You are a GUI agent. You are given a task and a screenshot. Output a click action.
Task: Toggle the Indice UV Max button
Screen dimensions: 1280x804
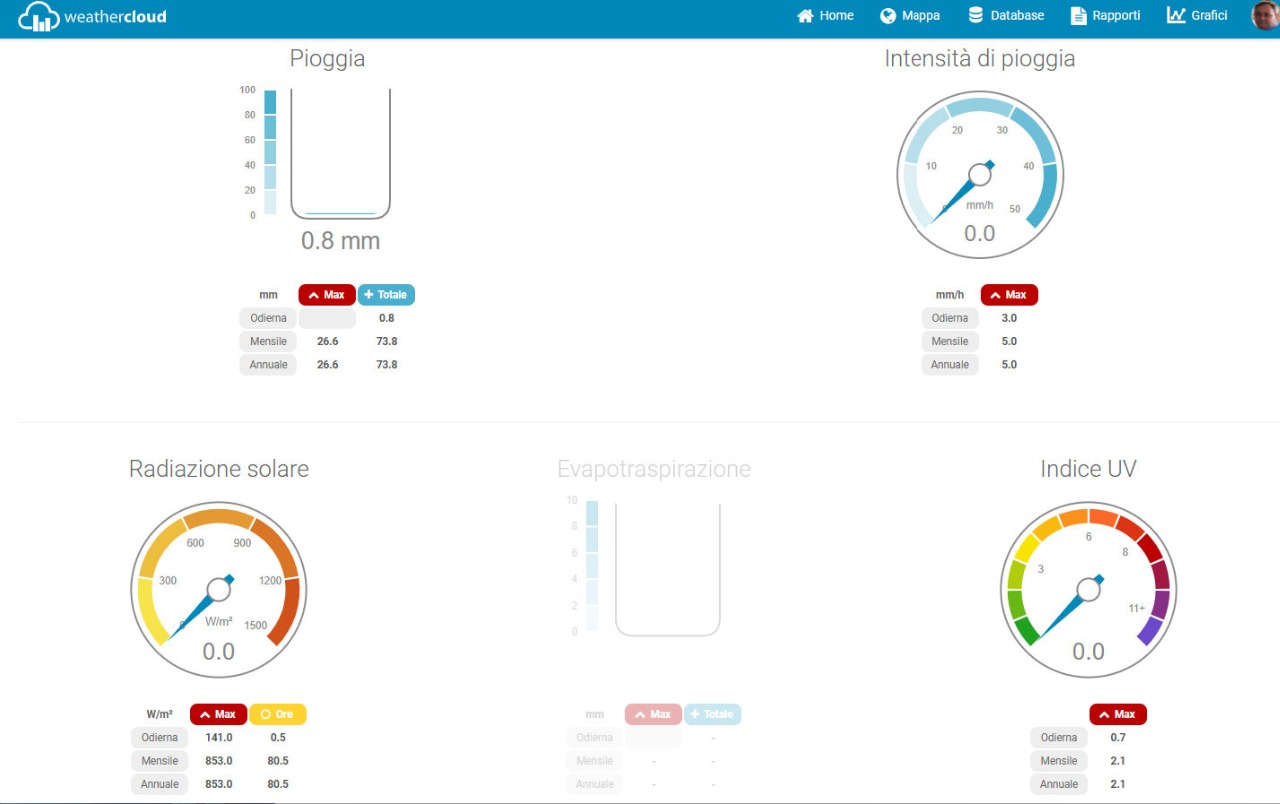tap(1117, 714)
